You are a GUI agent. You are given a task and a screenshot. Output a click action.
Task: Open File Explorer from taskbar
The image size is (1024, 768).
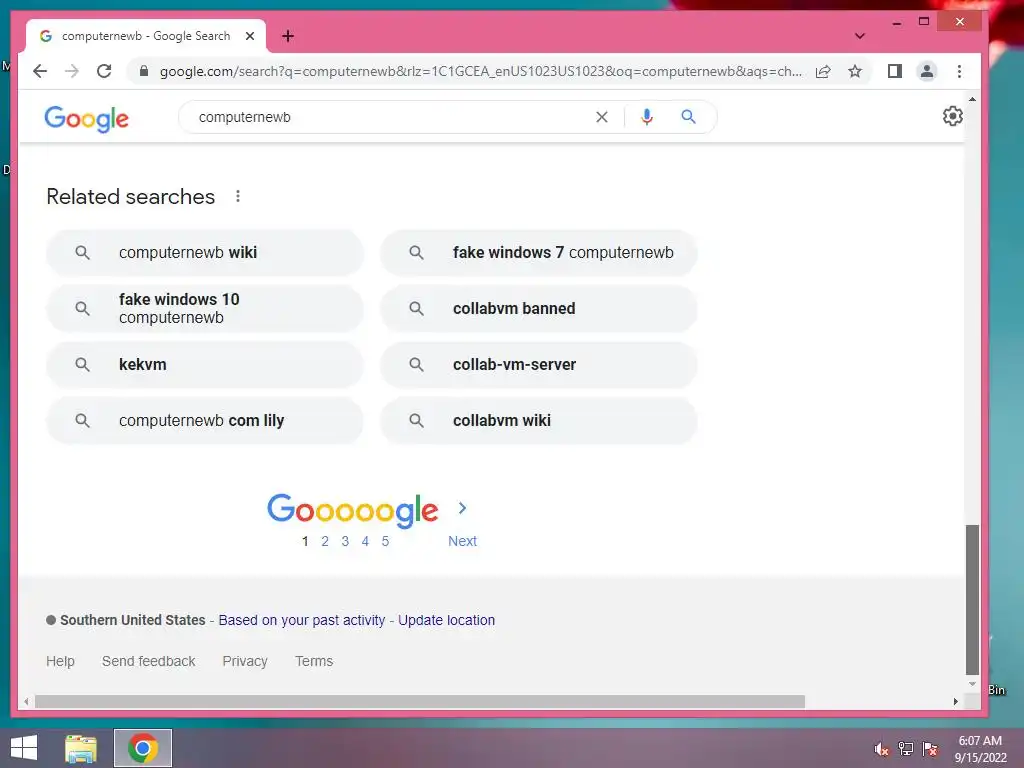click(81, 748)
